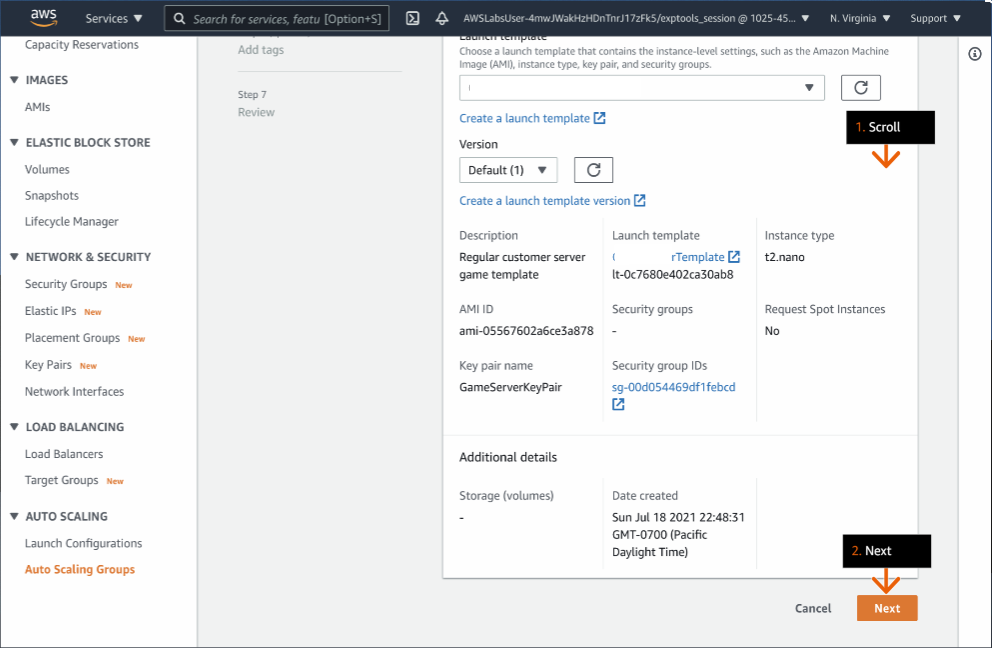Open the Services menu
The height and width of the screenshot is (648, 992).
[112, 17]
